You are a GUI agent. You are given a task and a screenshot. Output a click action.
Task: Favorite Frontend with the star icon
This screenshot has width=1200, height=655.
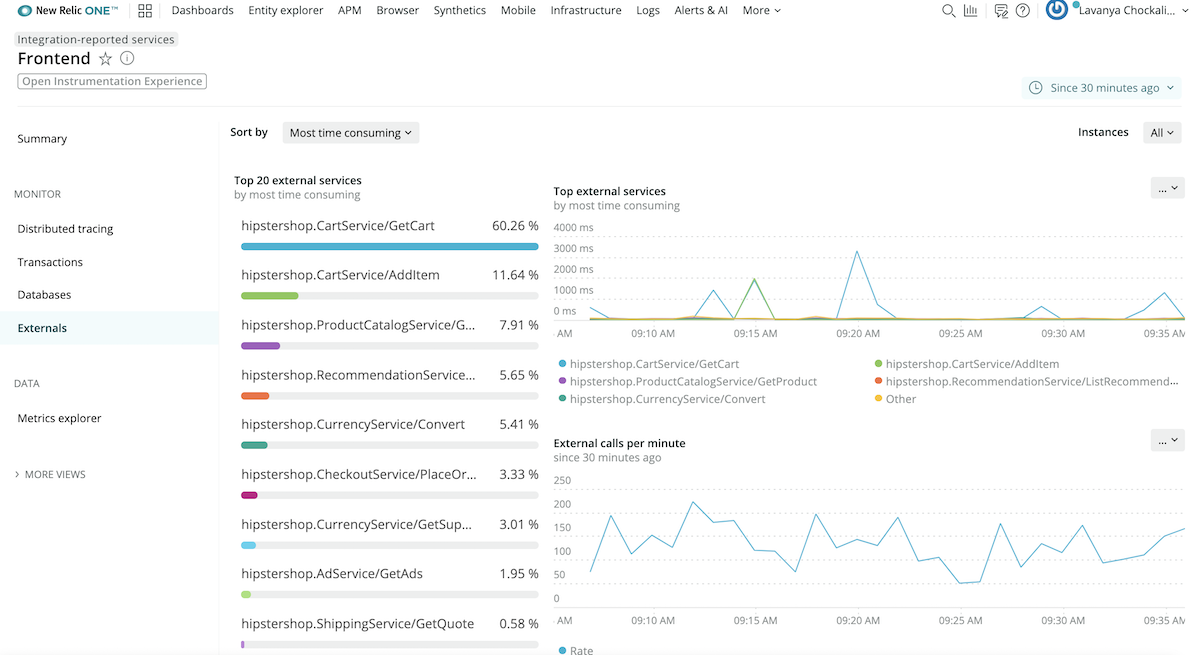coord(106,59)
